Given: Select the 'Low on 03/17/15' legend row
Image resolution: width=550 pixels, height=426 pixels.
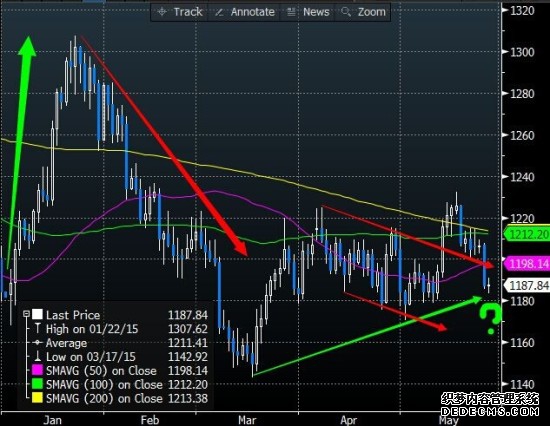Looking at the screenshot, I should coord(120,357).
